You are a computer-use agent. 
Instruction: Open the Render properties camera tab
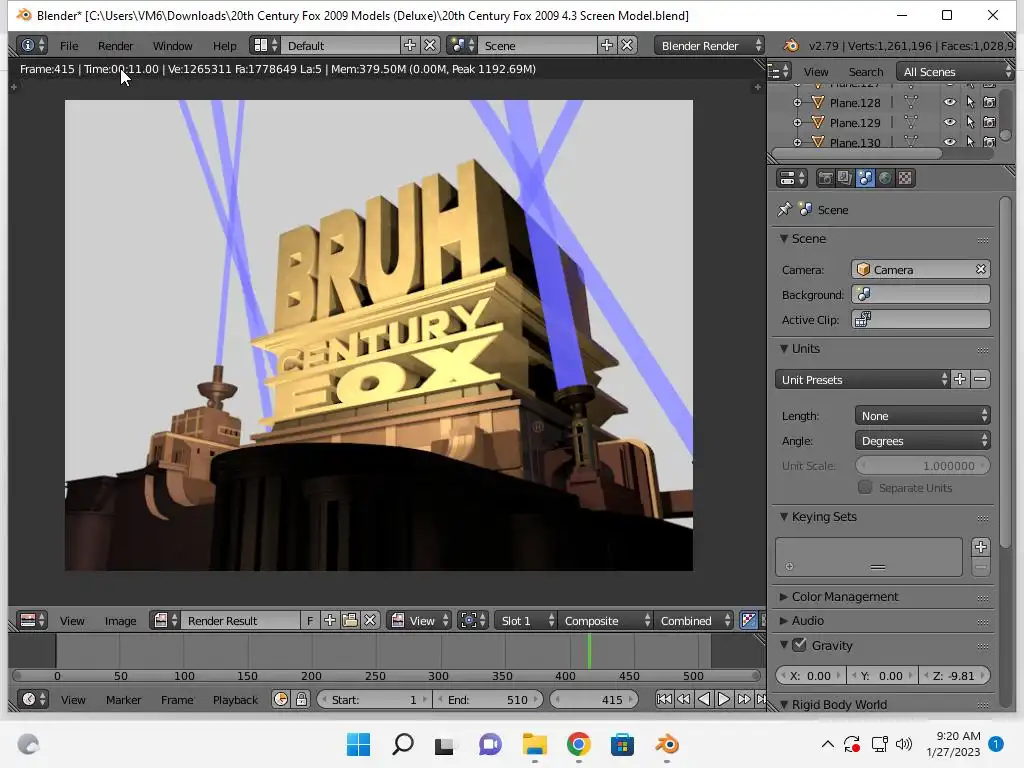tap(825, 178)
